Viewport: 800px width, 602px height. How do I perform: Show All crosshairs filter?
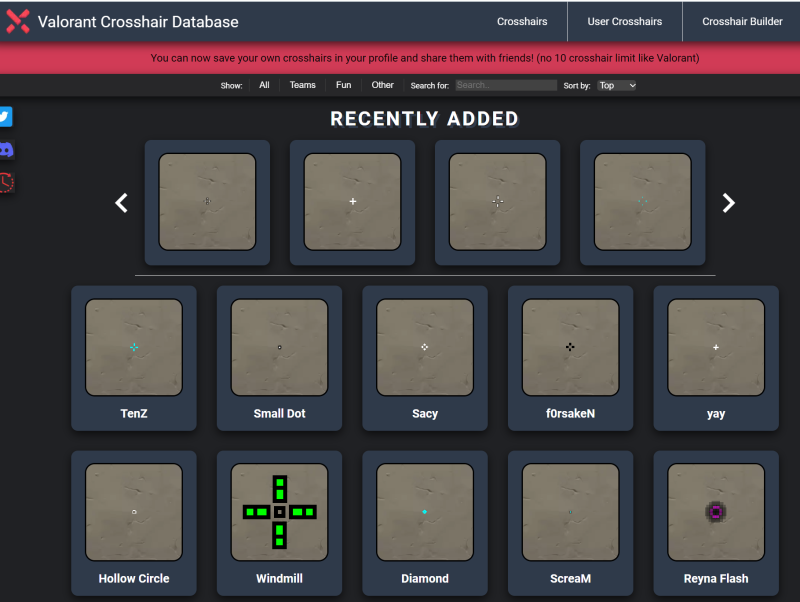264,85
